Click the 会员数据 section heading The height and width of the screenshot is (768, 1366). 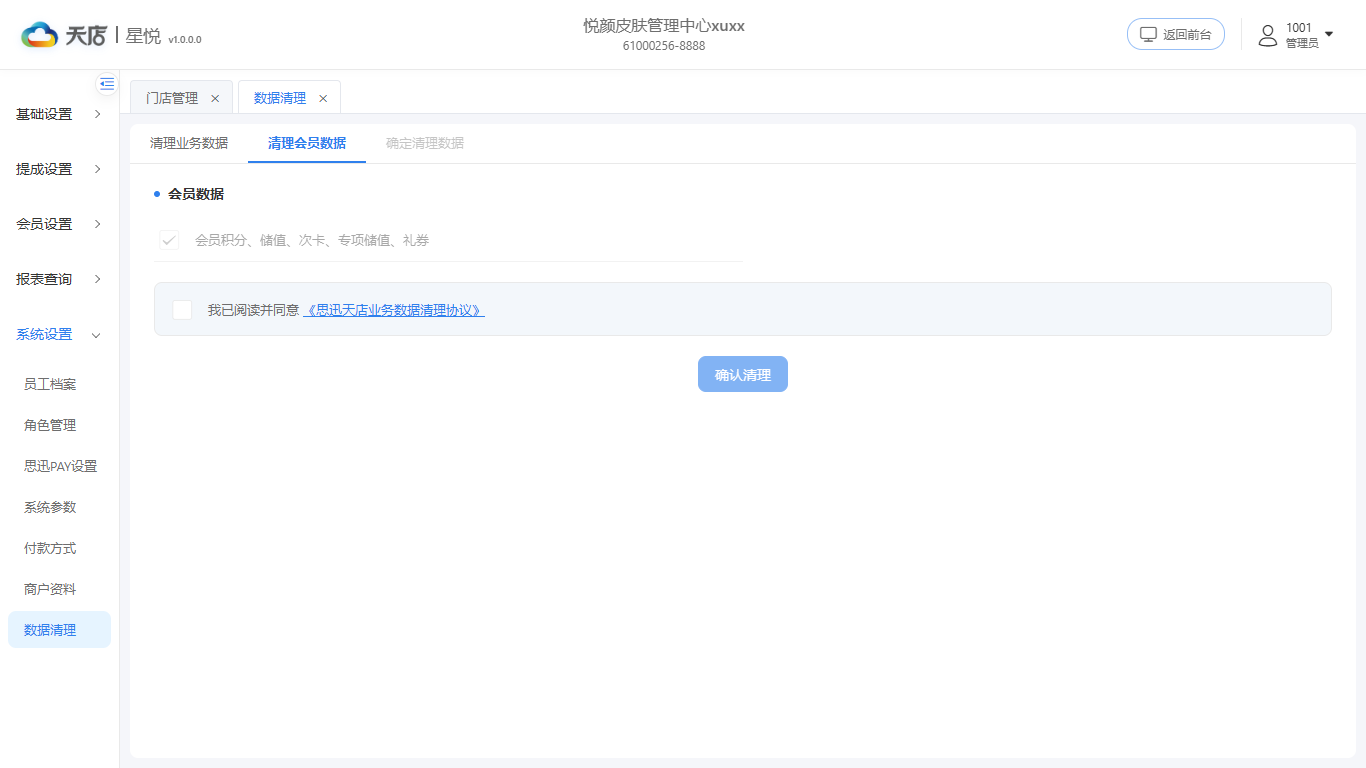(x=196, y=194)
